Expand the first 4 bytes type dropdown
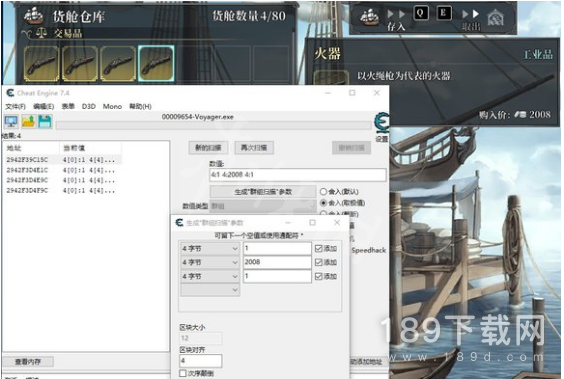This screenshot has width=564, height=379. [209, 248]
